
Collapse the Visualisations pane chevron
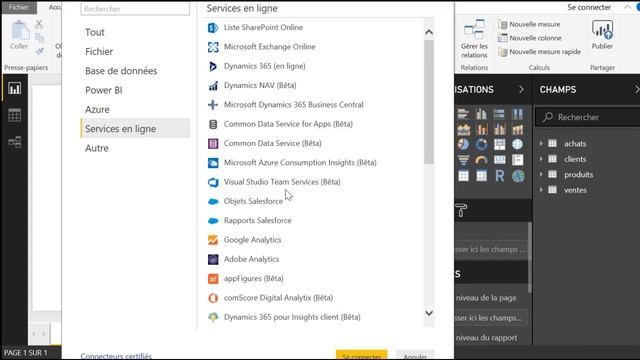tap(521, 89)
